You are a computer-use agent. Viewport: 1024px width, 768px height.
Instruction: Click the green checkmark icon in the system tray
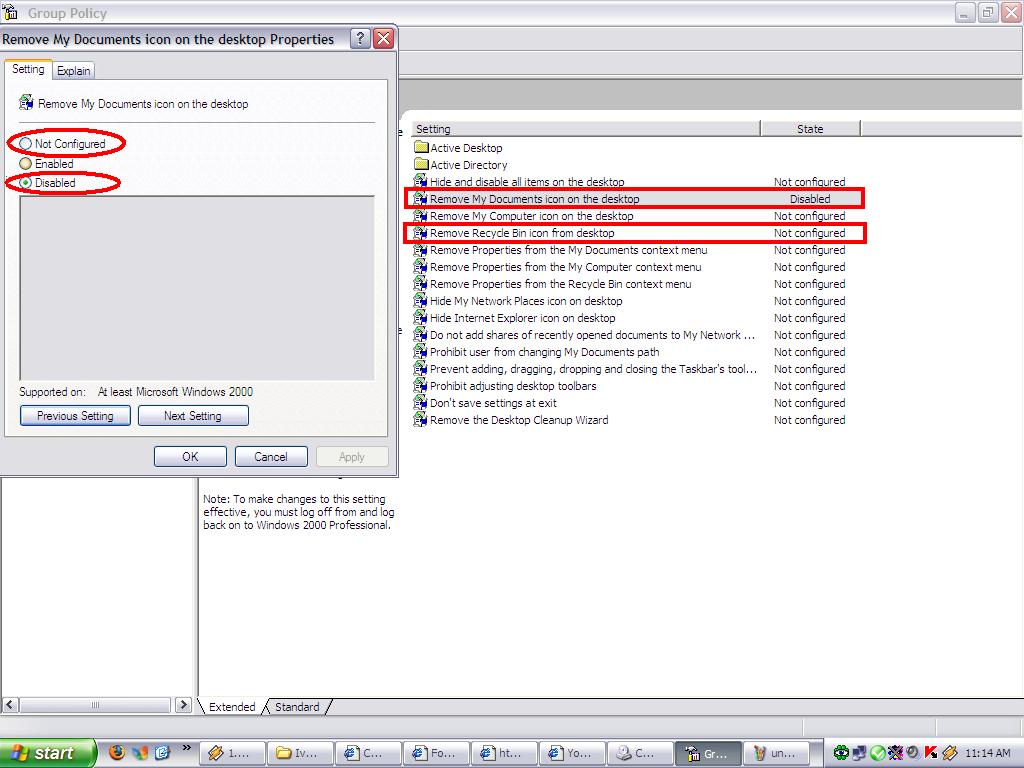[878, 752]
